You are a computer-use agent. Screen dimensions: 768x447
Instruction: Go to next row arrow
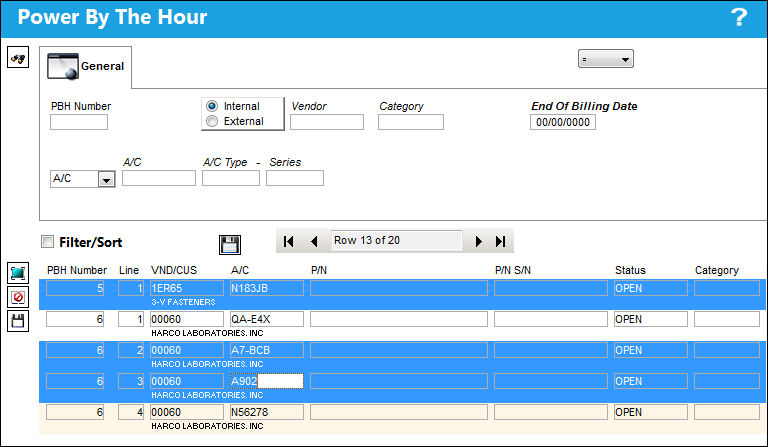[479, 241]
